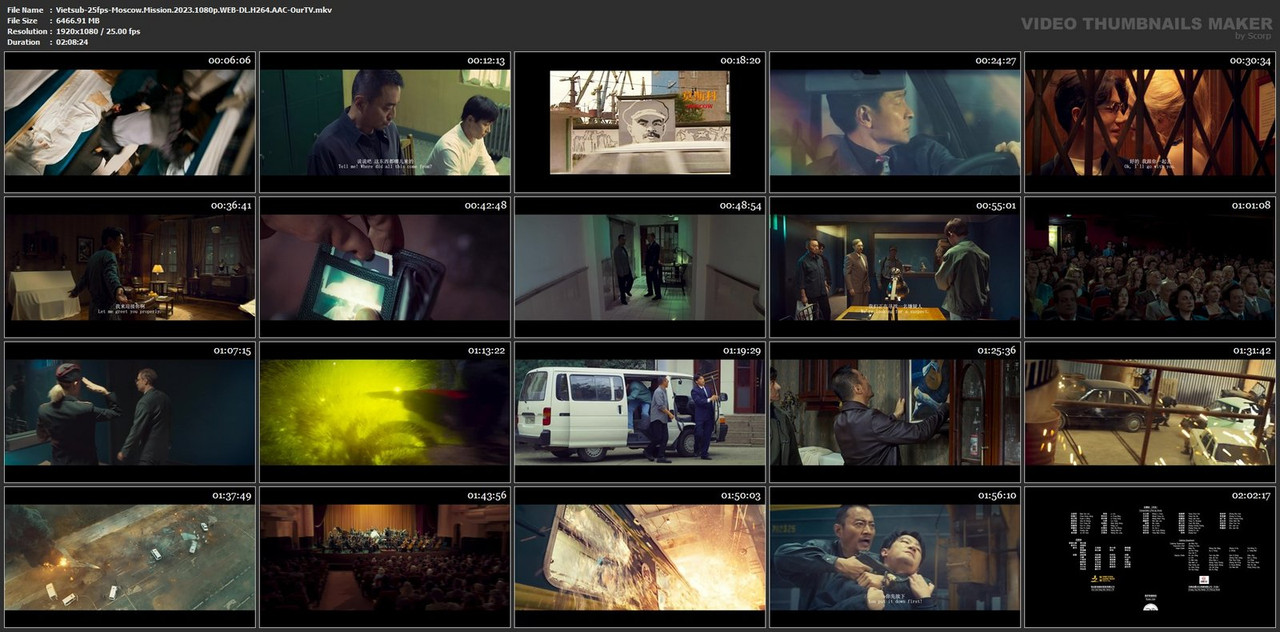Click the Video Thumbnails Maker title text
Viewport: 1280px width, 632px height.
1146,24
